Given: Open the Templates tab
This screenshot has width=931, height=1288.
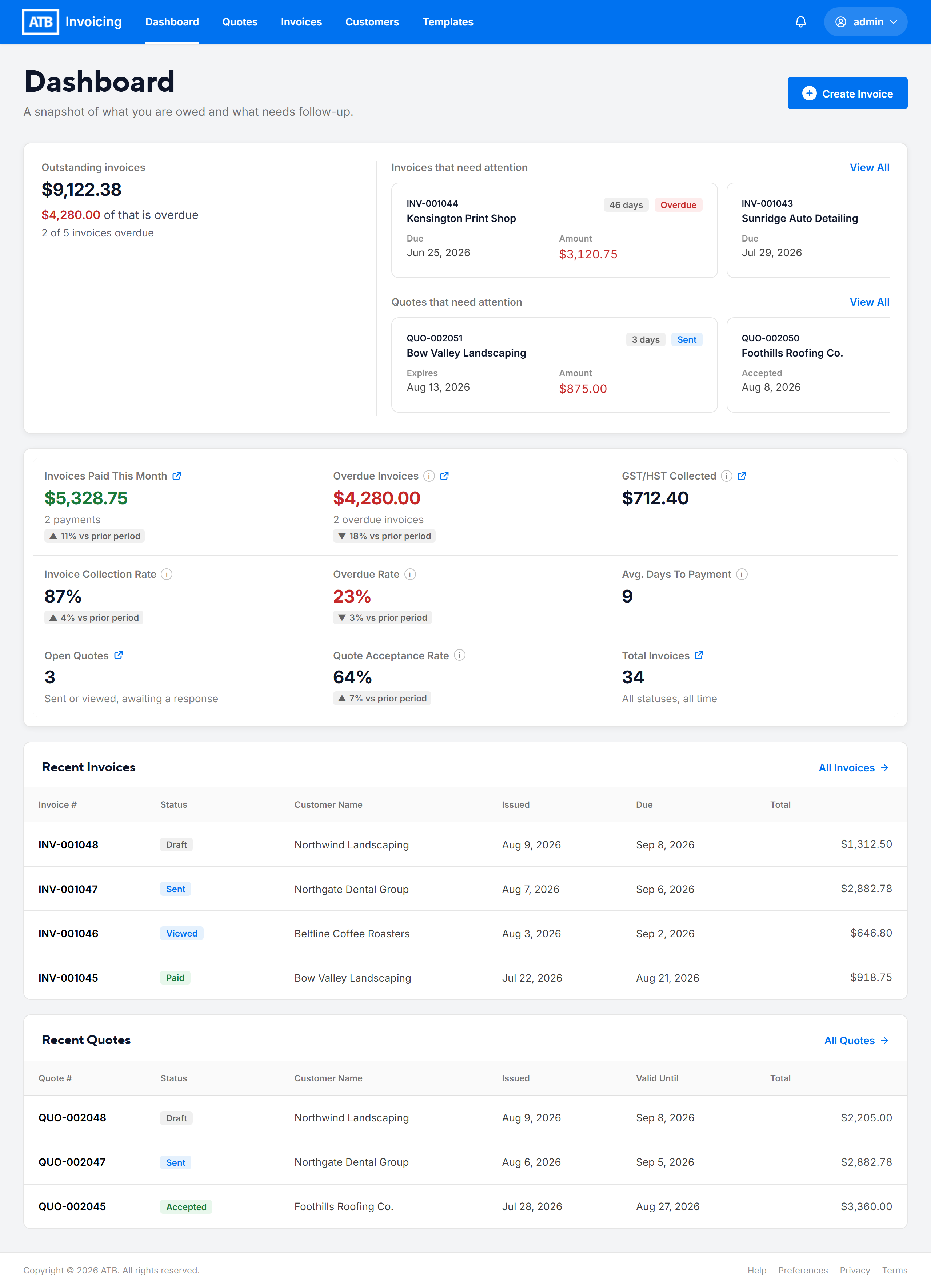Looking at the screenshot, I should [448, 21].
